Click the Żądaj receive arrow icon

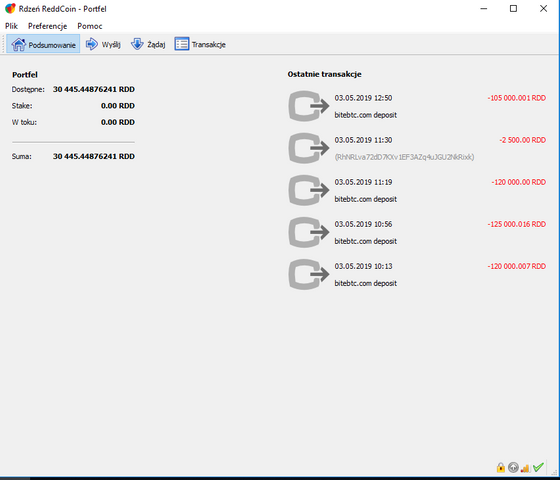pos(137,44)
